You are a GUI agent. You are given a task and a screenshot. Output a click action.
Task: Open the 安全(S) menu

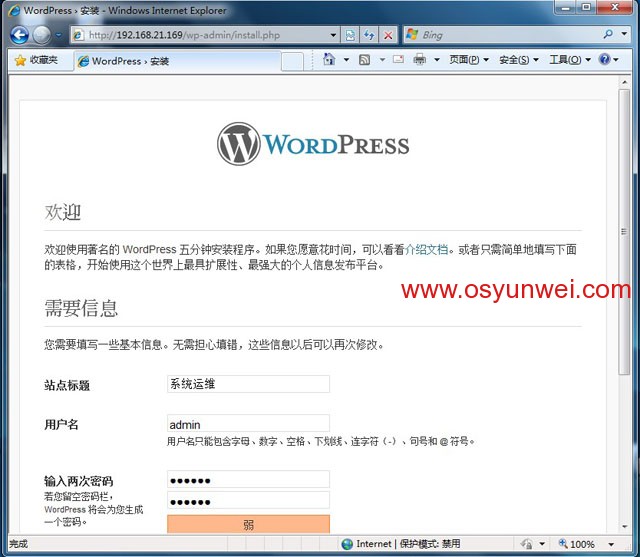pos(519,60)
